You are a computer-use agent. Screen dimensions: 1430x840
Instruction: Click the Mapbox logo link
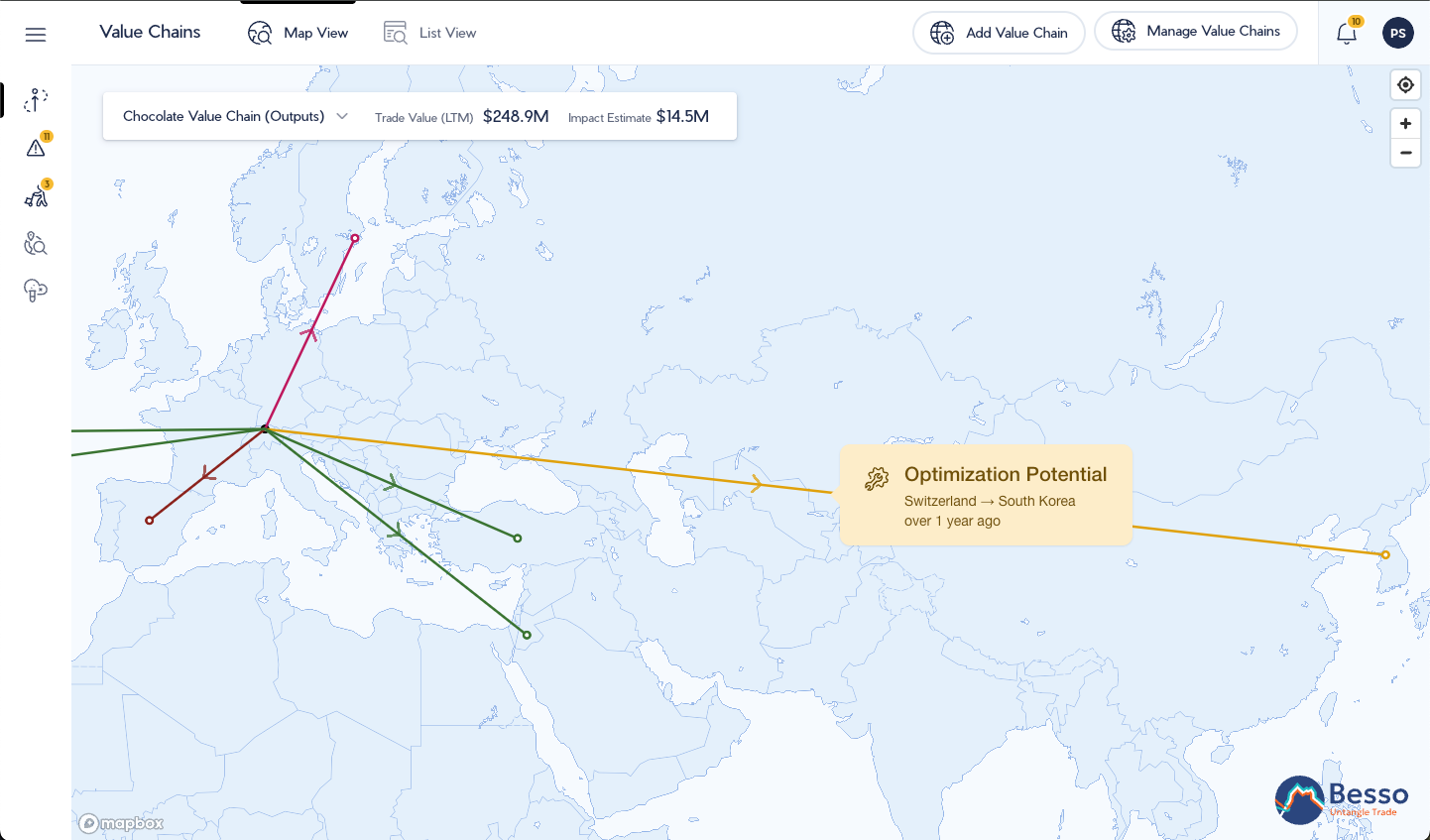(121, 823)
